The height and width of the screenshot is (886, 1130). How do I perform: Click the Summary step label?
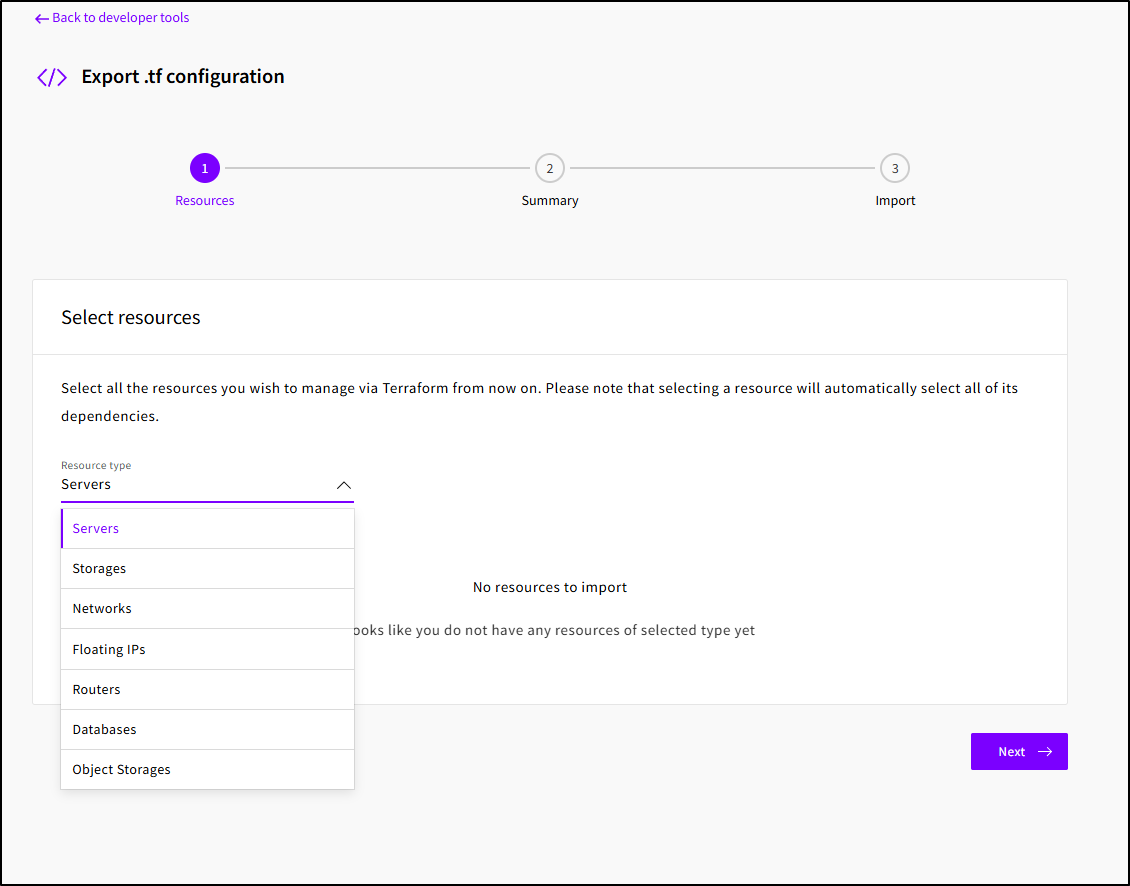(x=549, y=201)
